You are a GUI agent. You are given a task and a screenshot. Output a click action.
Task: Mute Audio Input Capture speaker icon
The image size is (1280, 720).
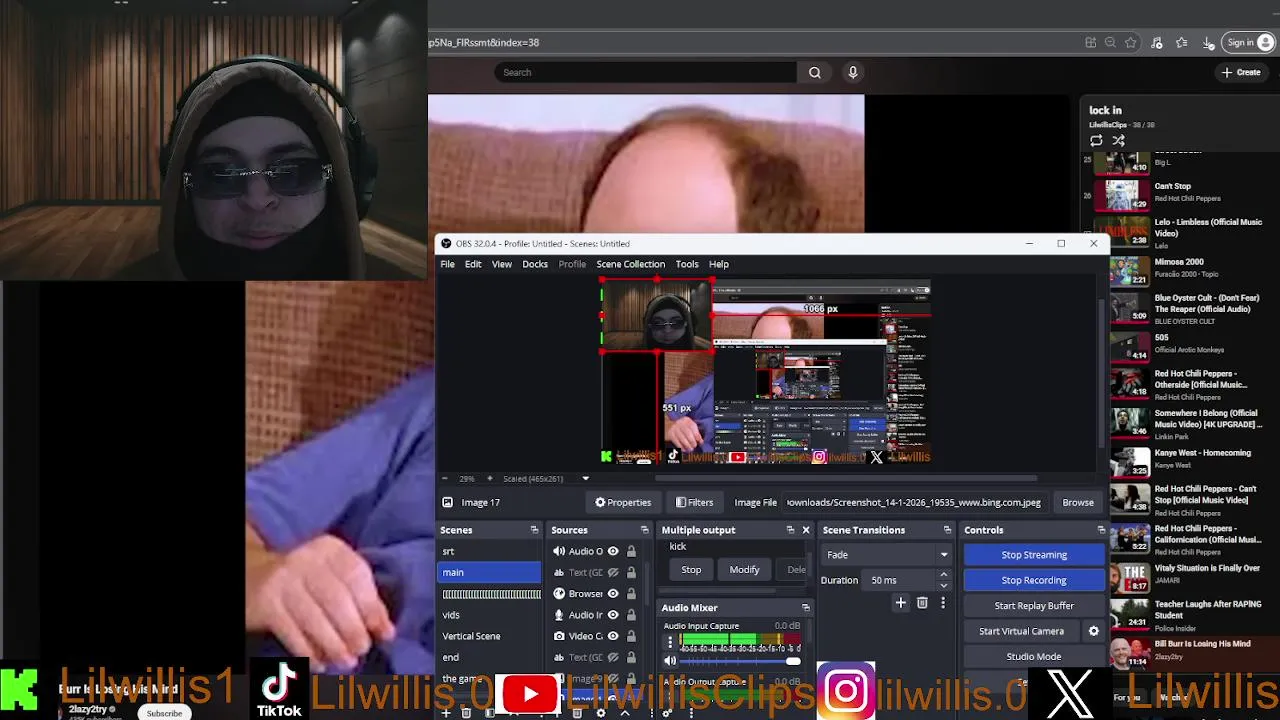click(x=670, y=661)
